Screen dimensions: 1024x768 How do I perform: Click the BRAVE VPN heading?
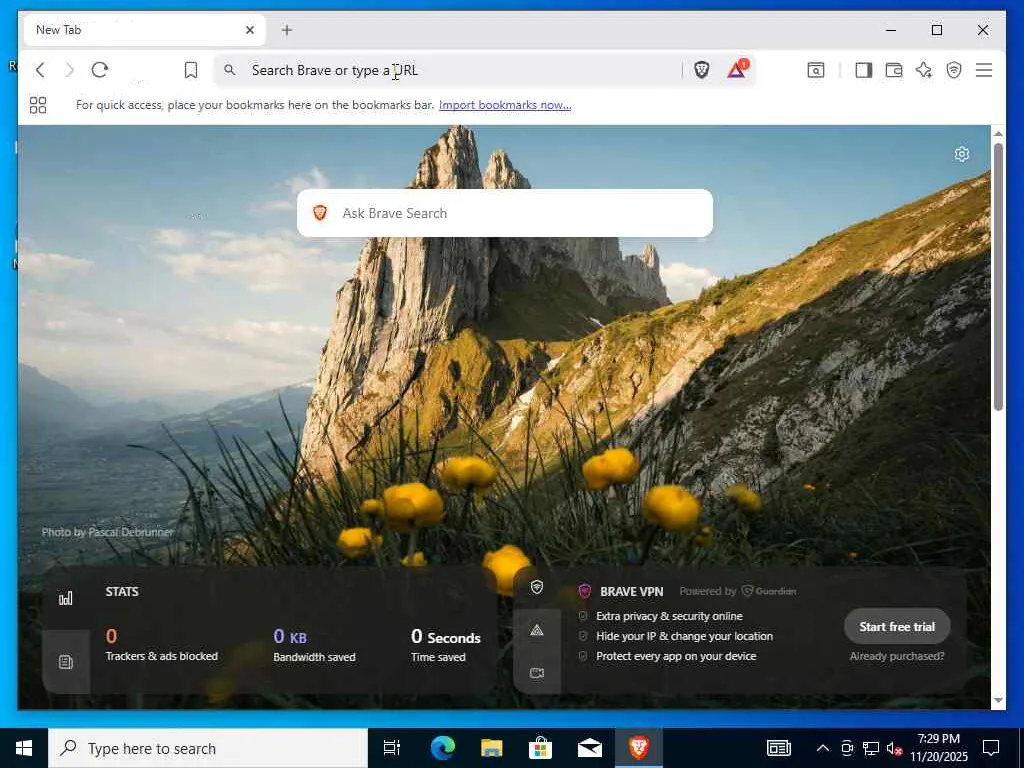coord(632,592)
